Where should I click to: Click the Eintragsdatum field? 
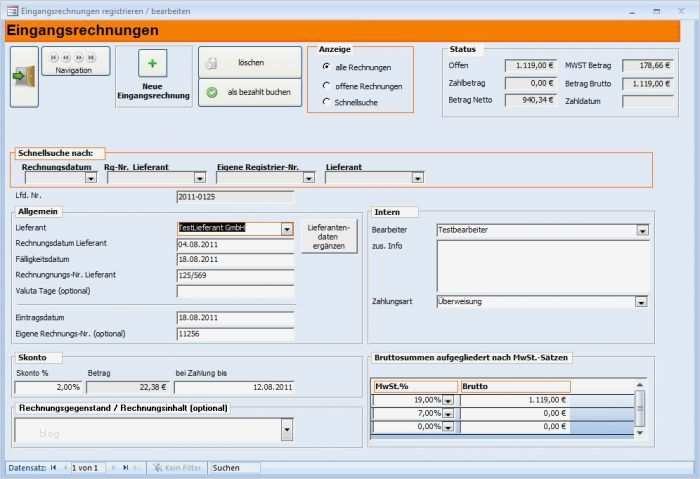235,318
